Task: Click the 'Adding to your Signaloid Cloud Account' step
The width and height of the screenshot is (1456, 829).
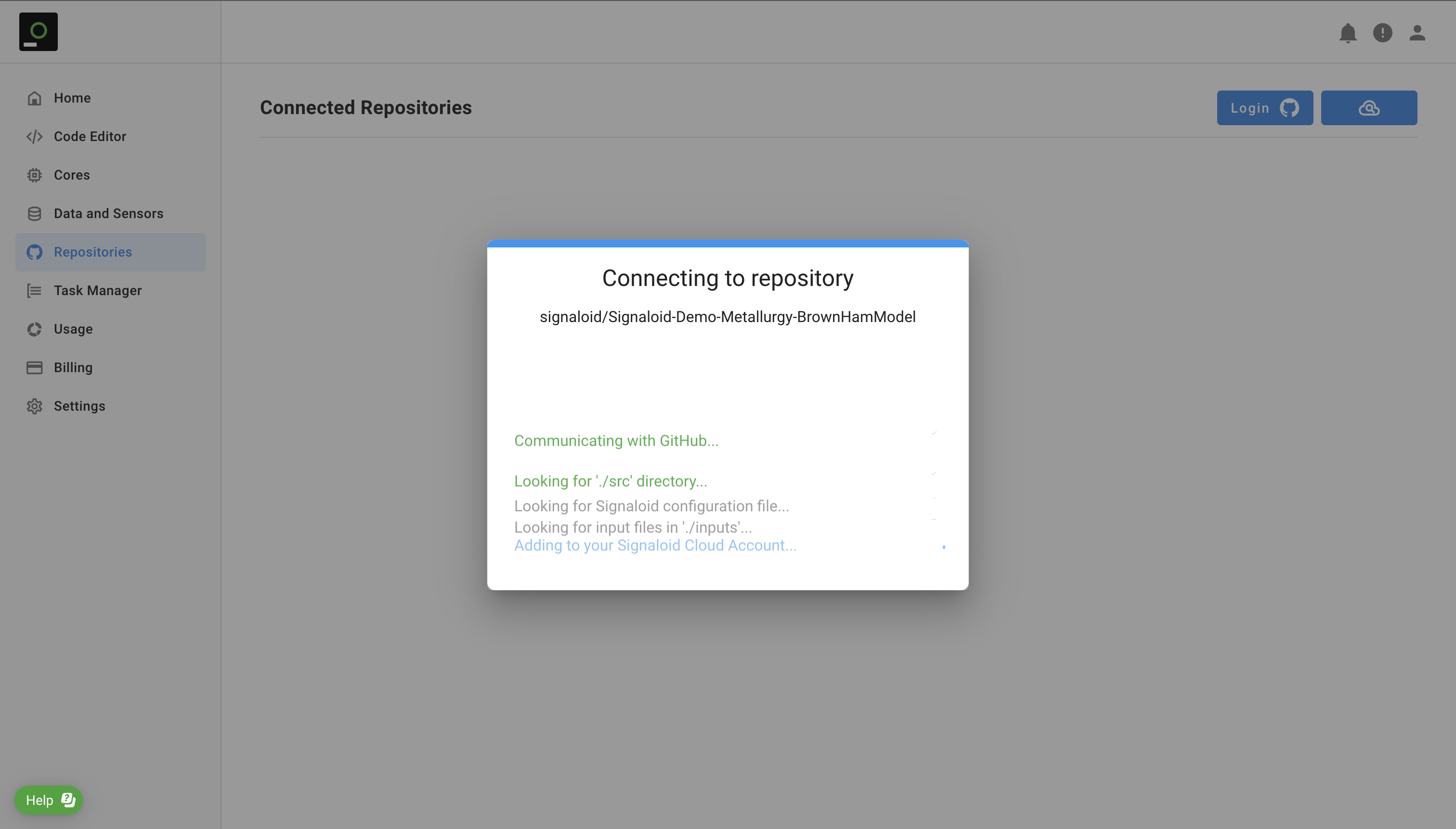Action: (x=655, y=545)
